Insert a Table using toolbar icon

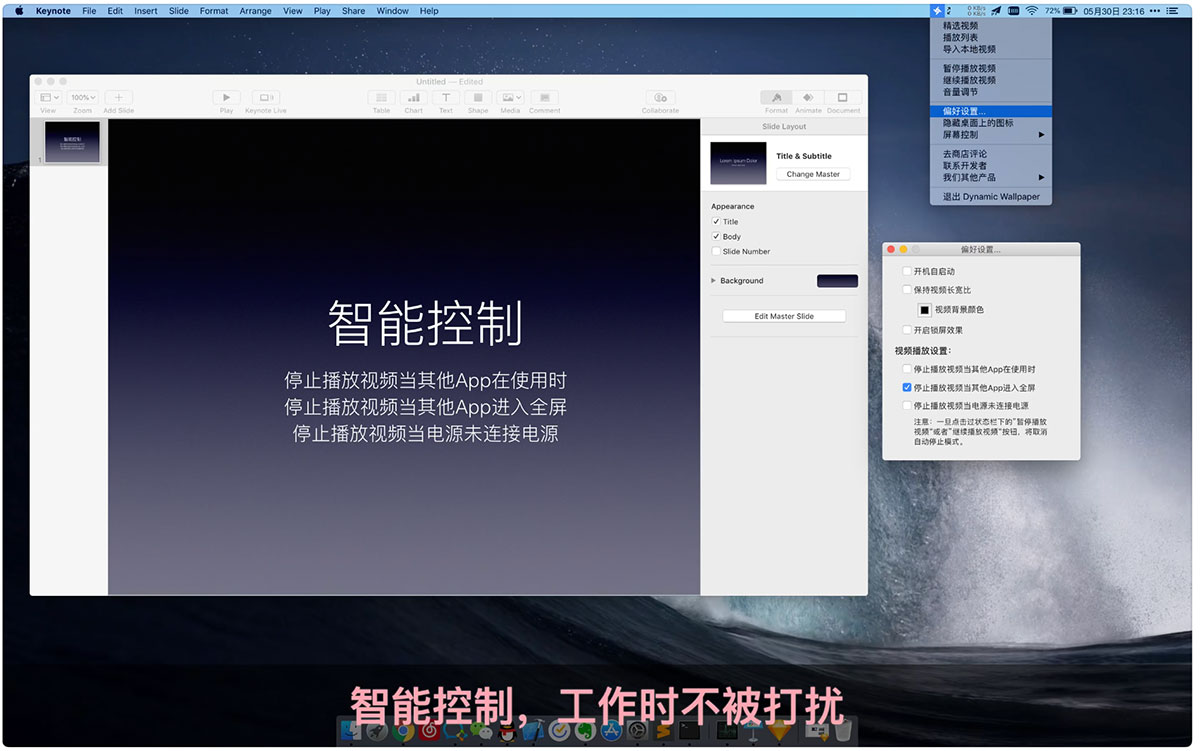(381, 98)
